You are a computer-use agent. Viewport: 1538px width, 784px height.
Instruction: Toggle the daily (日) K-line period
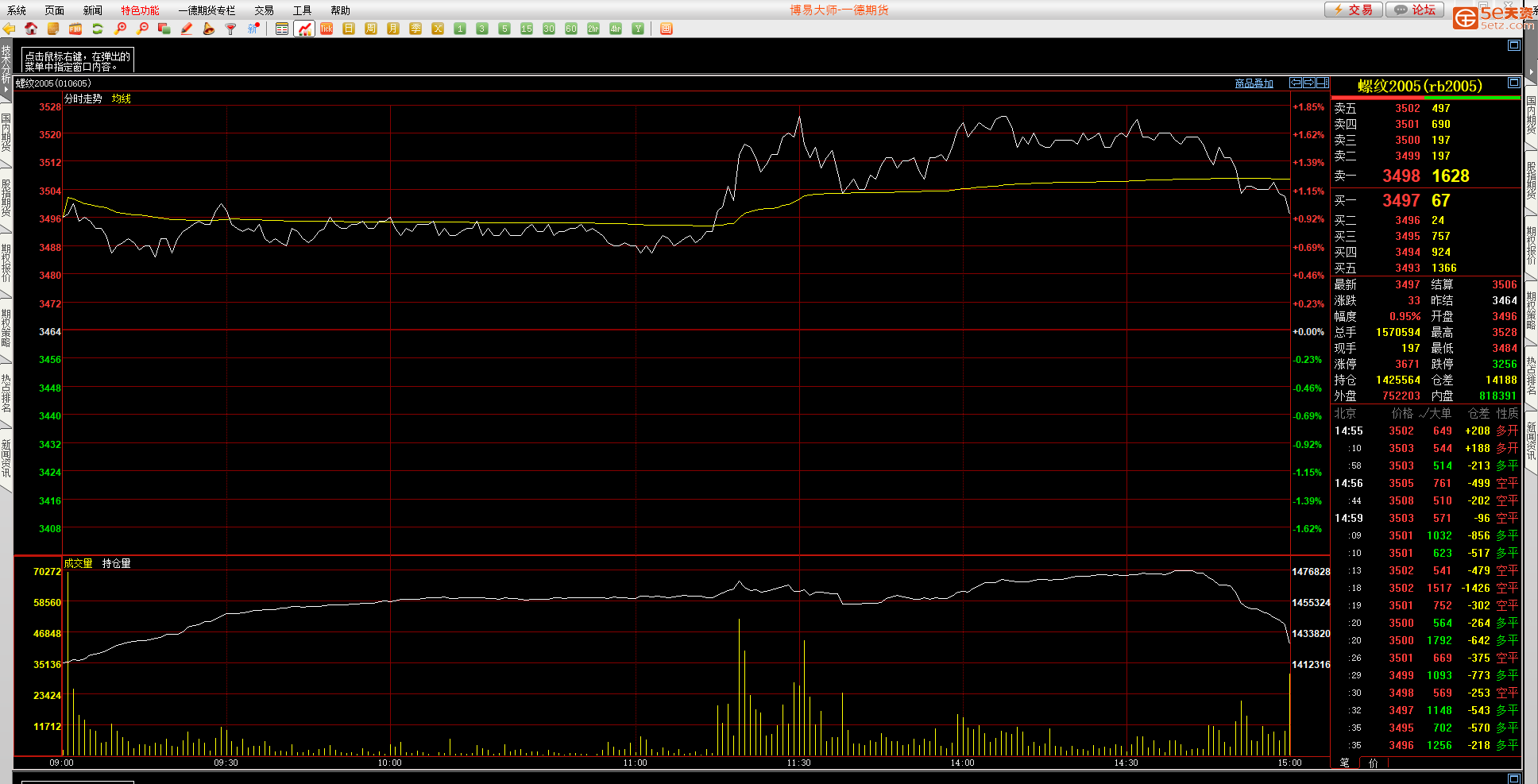coord(349,29)
